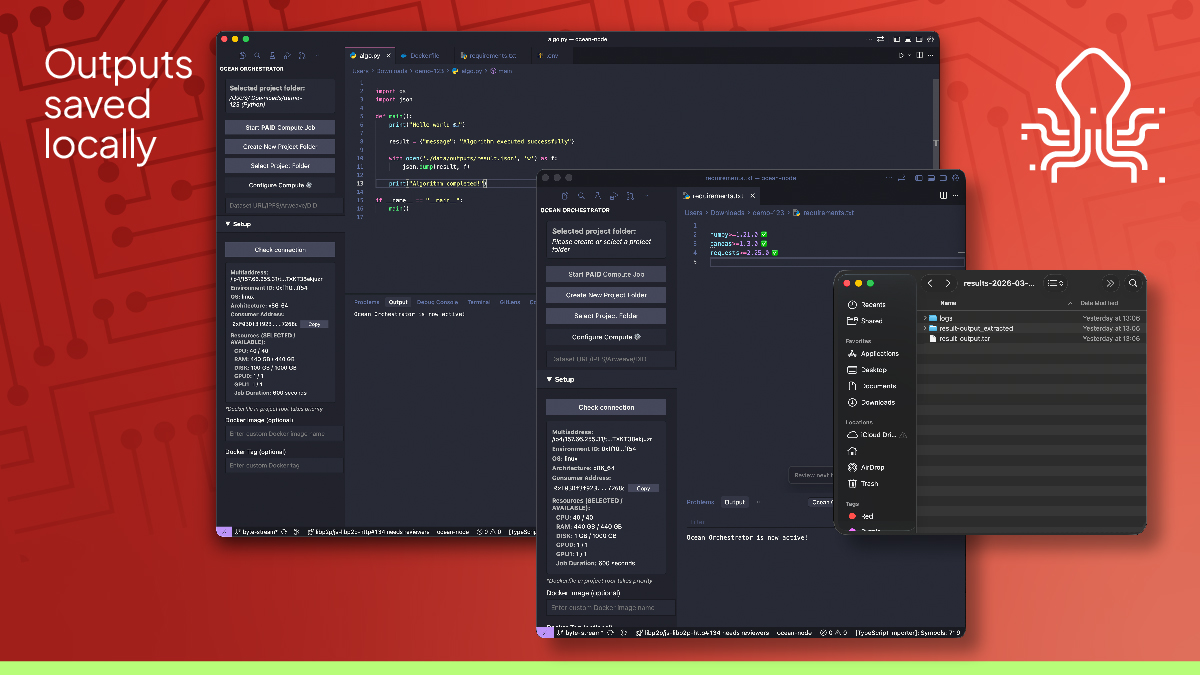The width and height of the screenshot is (1200, 675).
Task: Open Explorer icon in requirements.txt window activity bar
Action: 565,196
